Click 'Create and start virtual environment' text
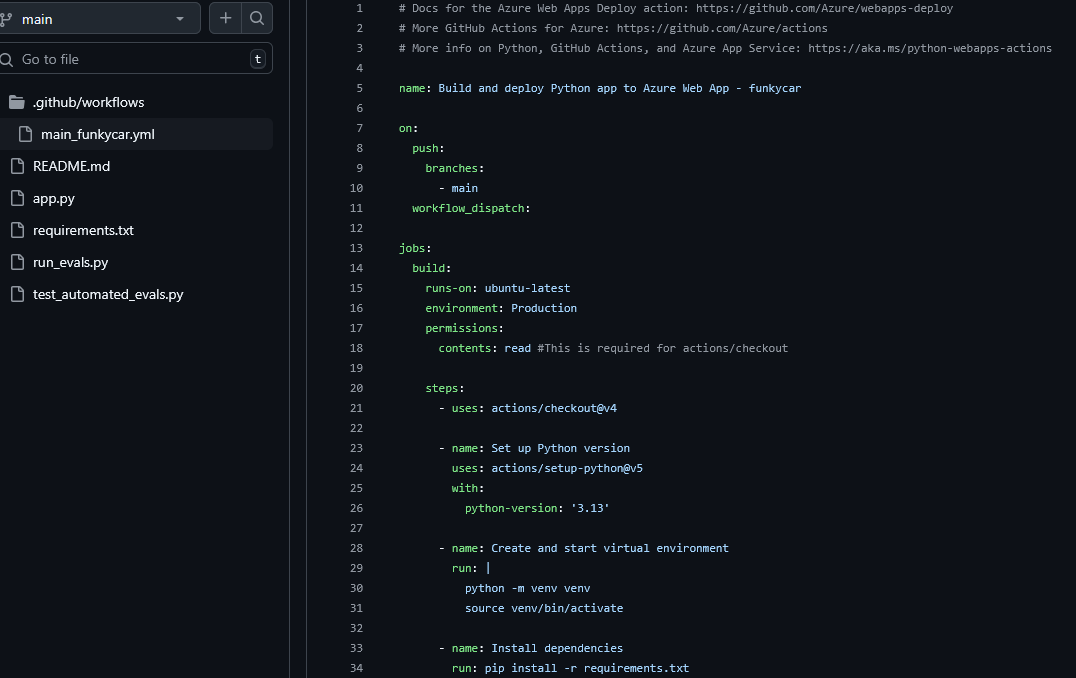The width and height of the screenshot is (1076, 678). [609, 548]
